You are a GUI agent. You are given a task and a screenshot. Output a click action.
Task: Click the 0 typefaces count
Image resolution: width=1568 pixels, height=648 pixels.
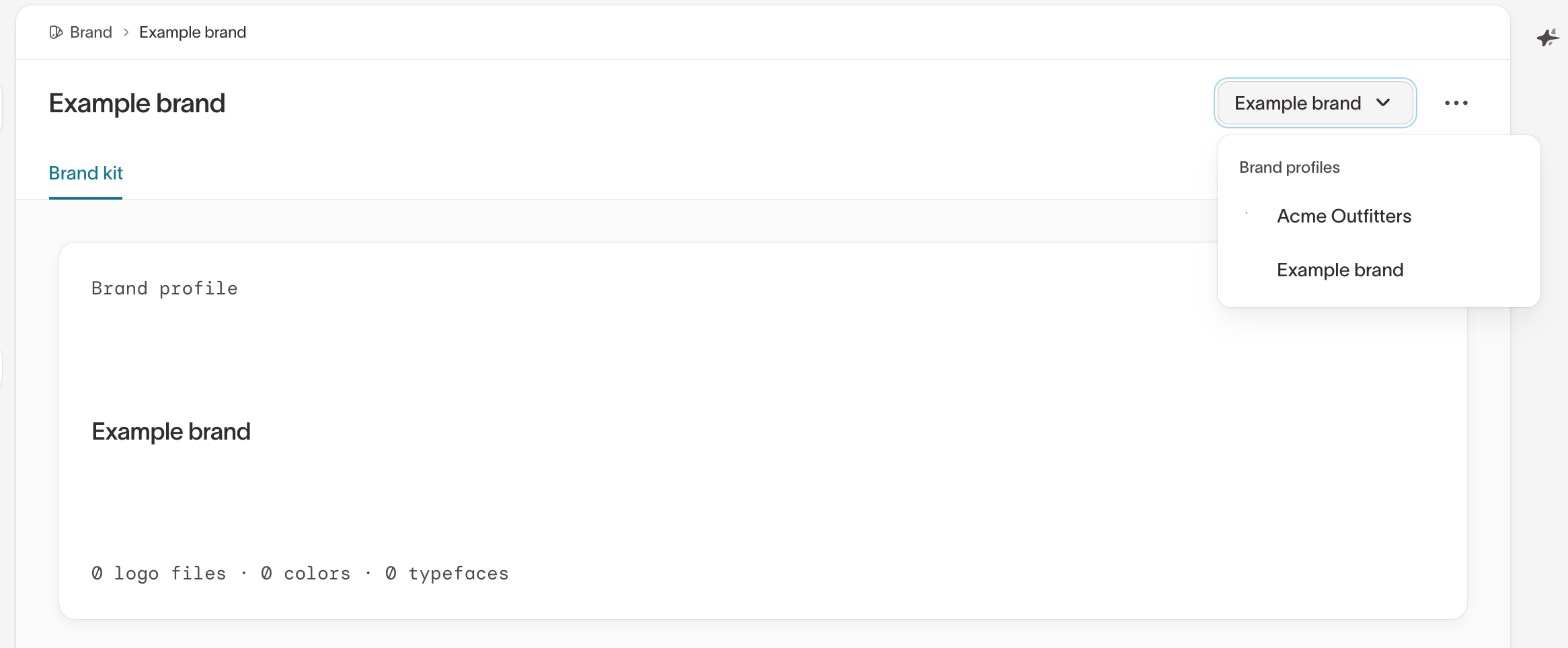pos(447,573)
